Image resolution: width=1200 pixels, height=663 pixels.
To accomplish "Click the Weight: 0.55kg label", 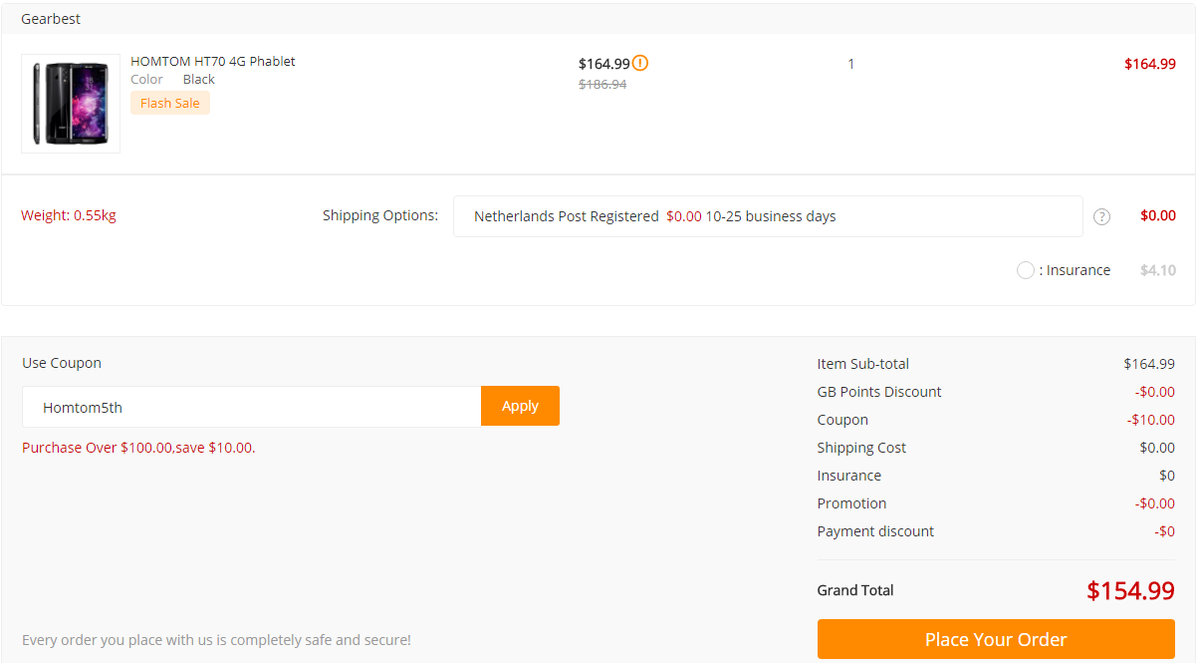I will pyautogui.click(x=69, y=215).
